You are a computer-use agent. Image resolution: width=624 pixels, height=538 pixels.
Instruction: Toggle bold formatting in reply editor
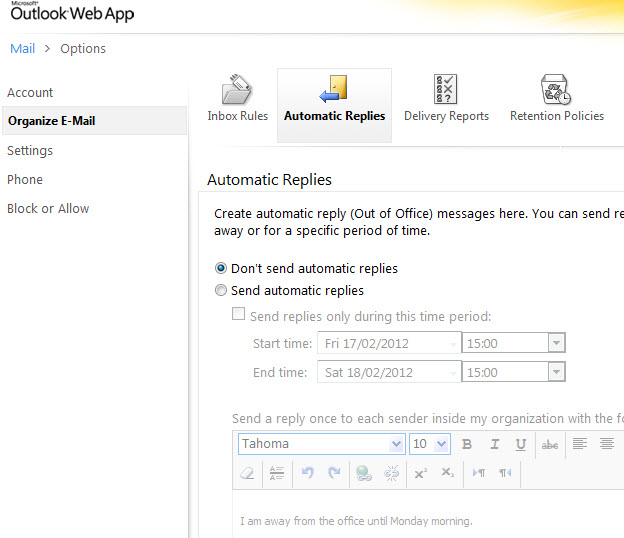467,444
